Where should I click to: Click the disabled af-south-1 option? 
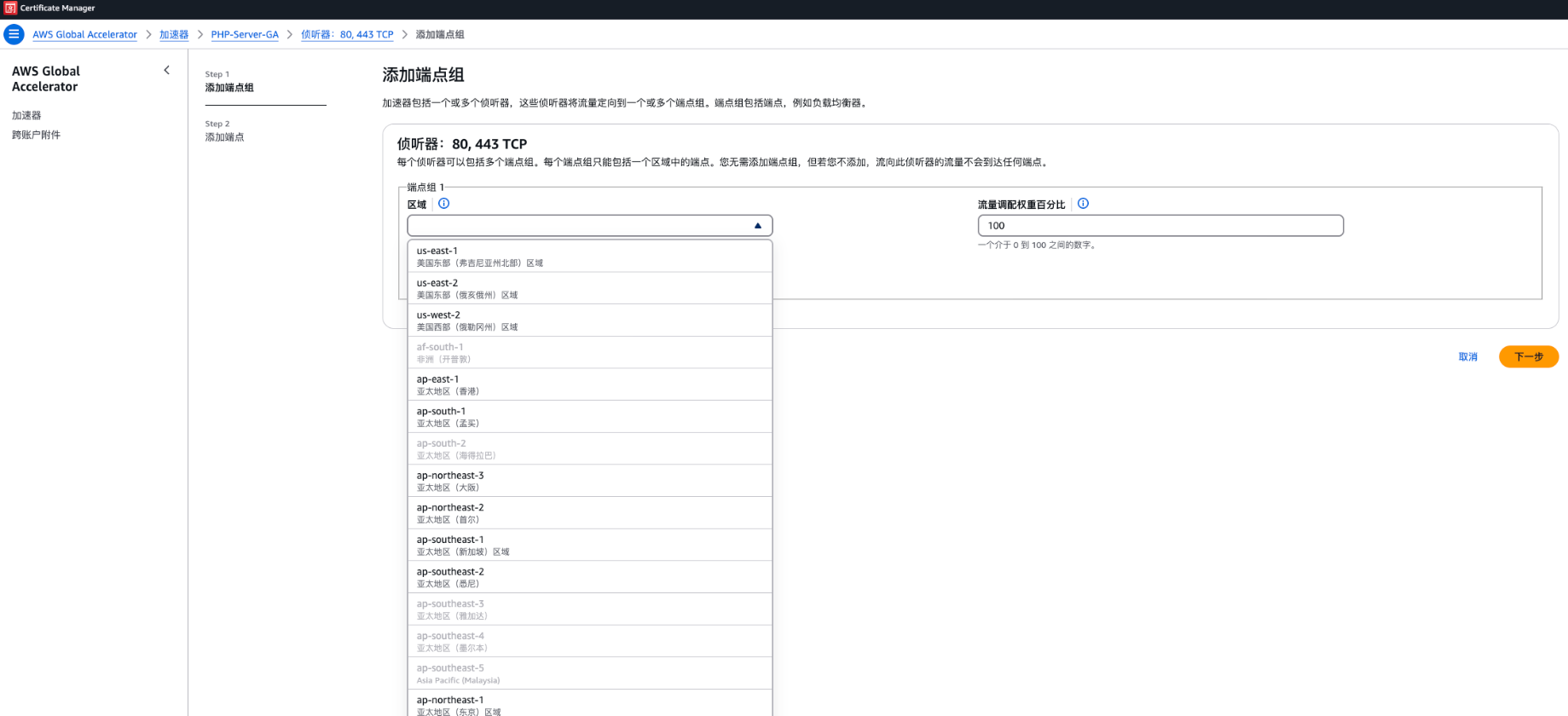tap(590, 353)
